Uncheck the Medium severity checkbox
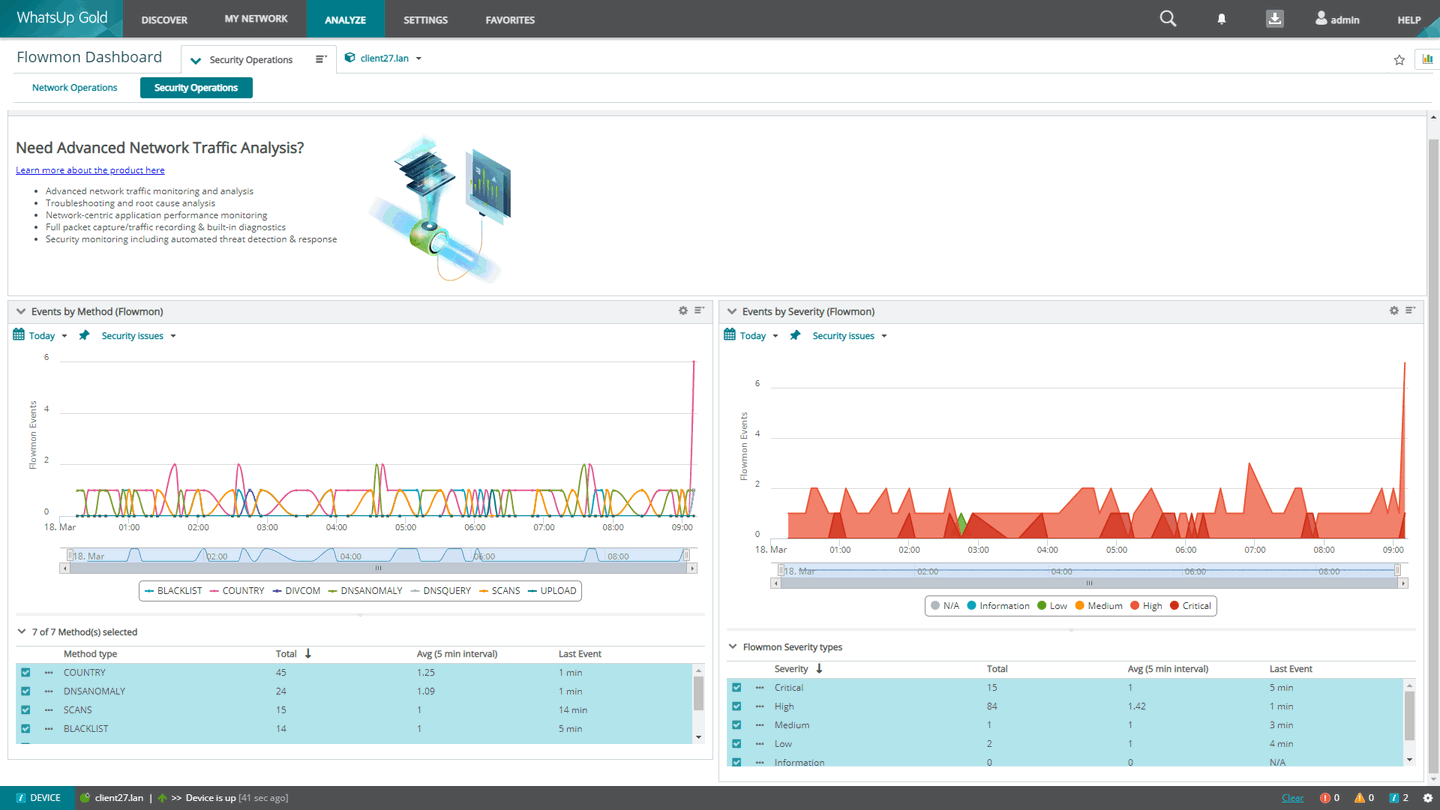 click(737, 725)
